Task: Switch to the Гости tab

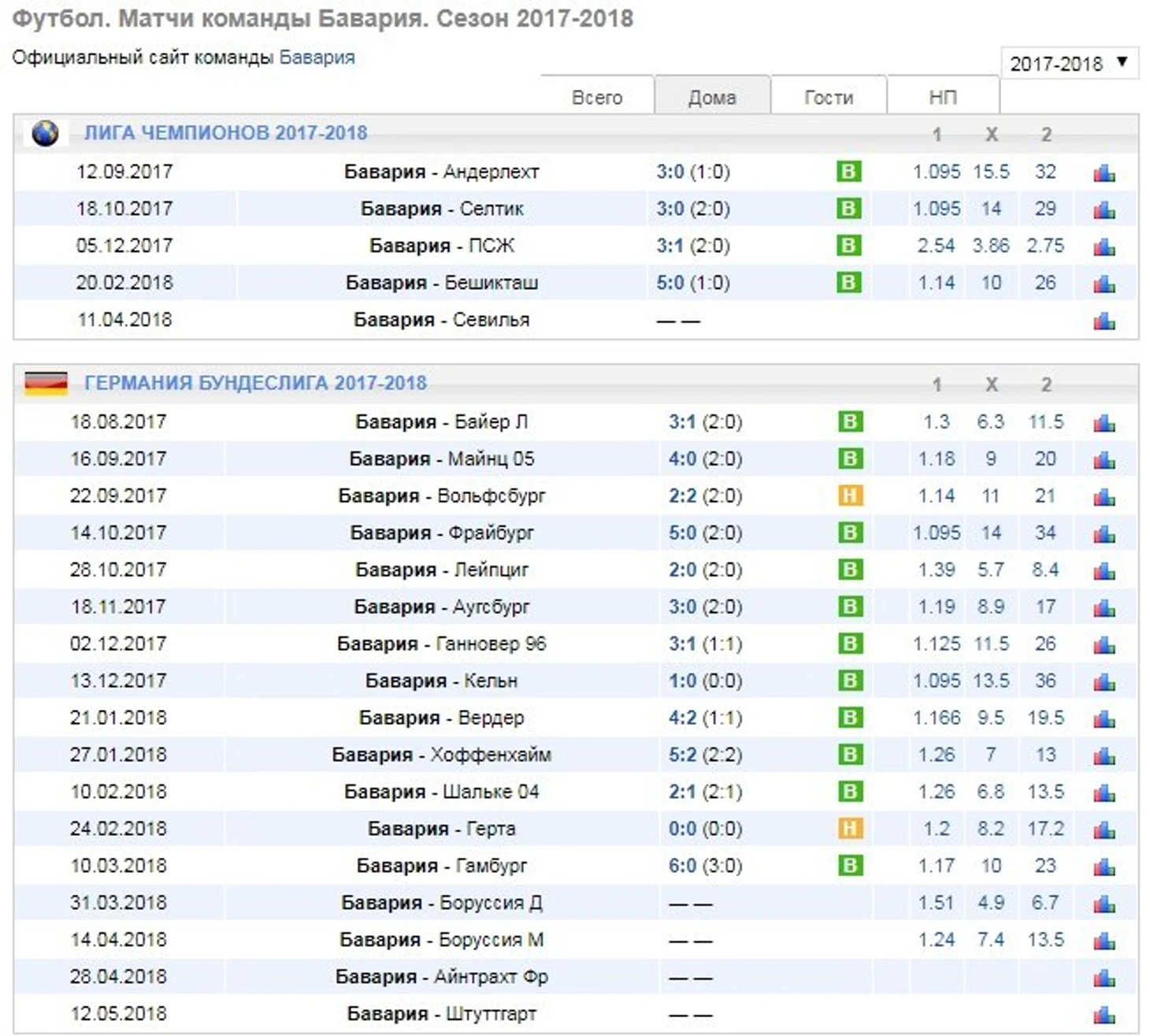Action: tap(828, 97)
